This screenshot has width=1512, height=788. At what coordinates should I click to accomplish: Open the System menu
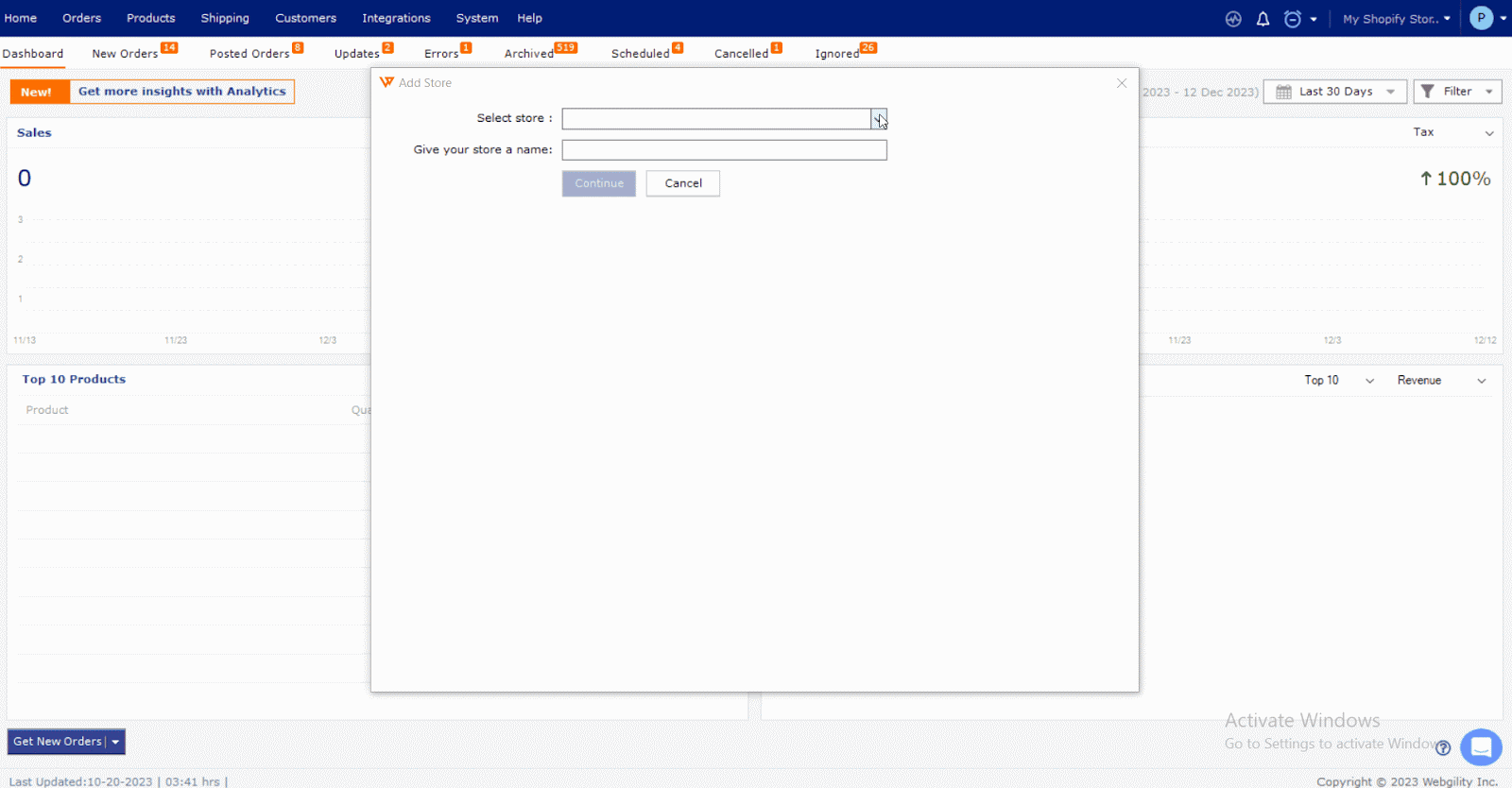477,18
